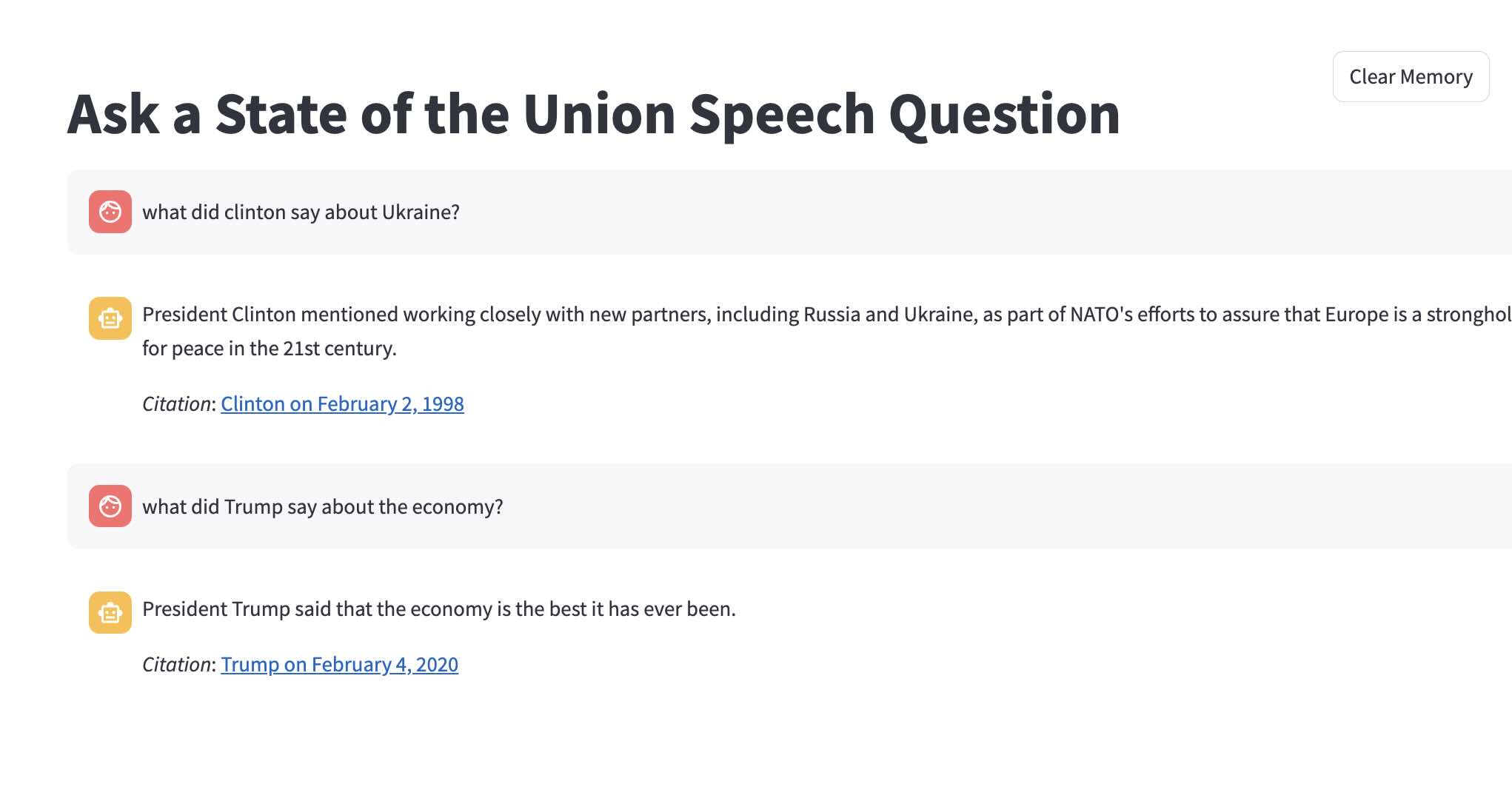This screenshot has height=801, width=1512.
Task: Click the Citation label under Trump's answer
Action: (177, 665)
